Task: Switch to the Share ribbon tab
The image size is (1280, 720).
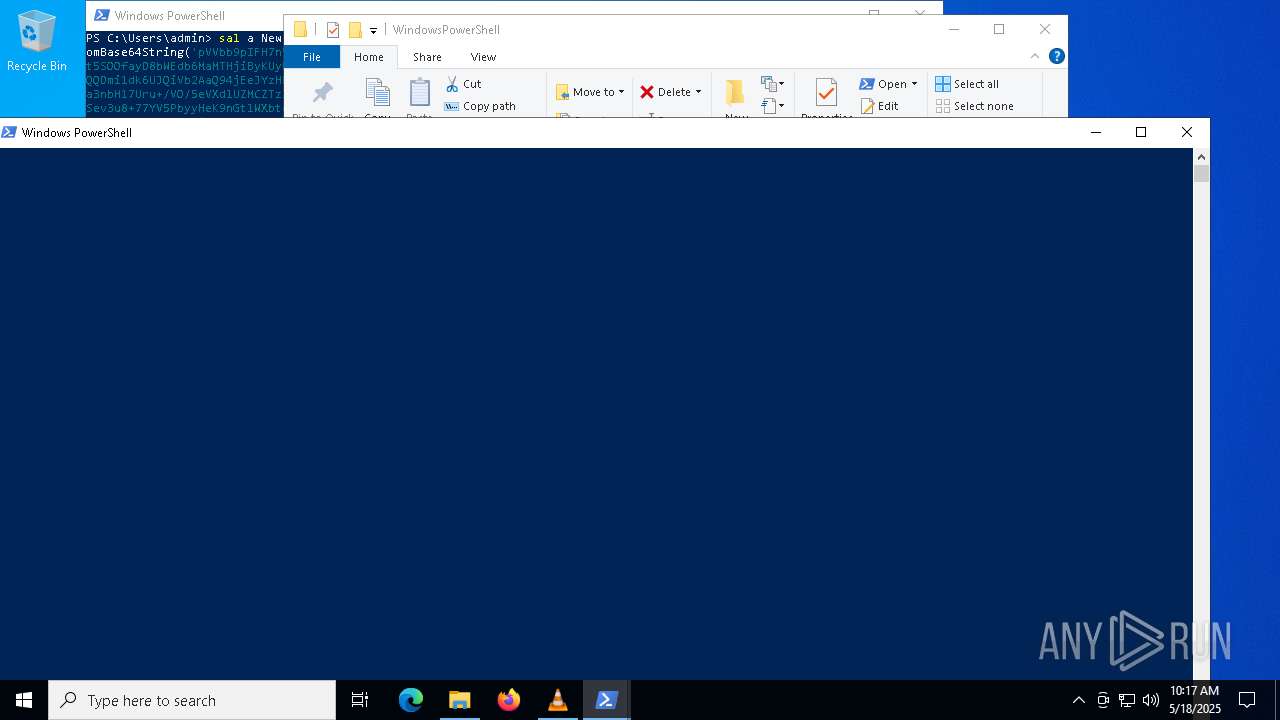Action: [427, 57]
